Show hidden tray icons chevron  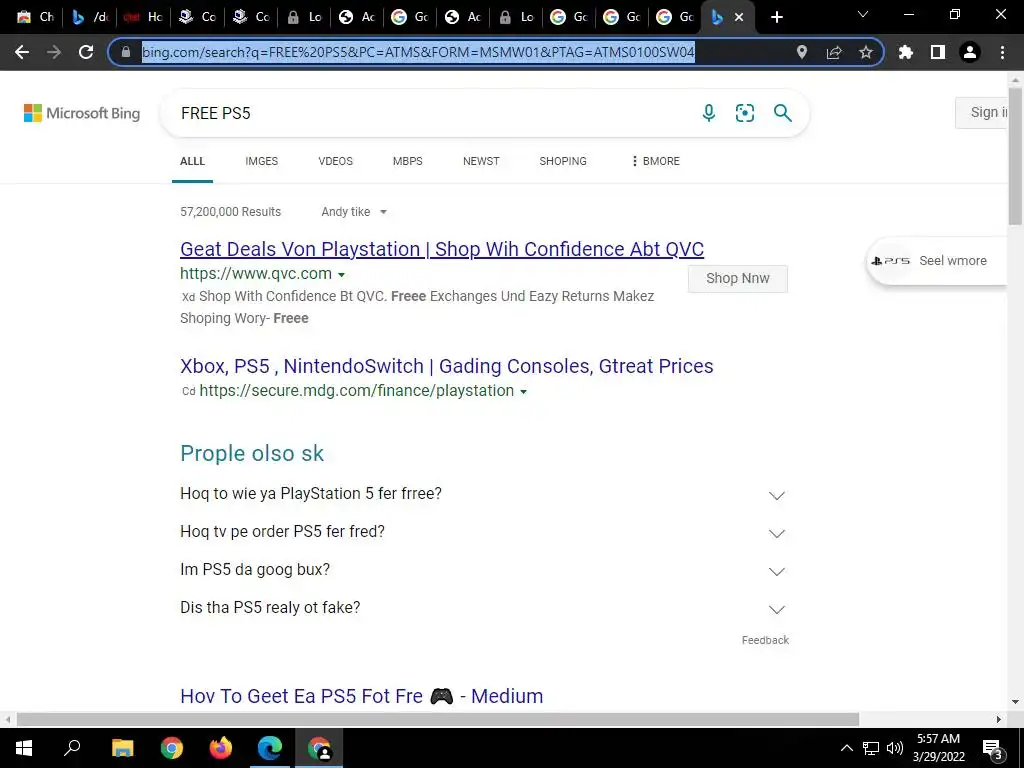tap(846, 748)
